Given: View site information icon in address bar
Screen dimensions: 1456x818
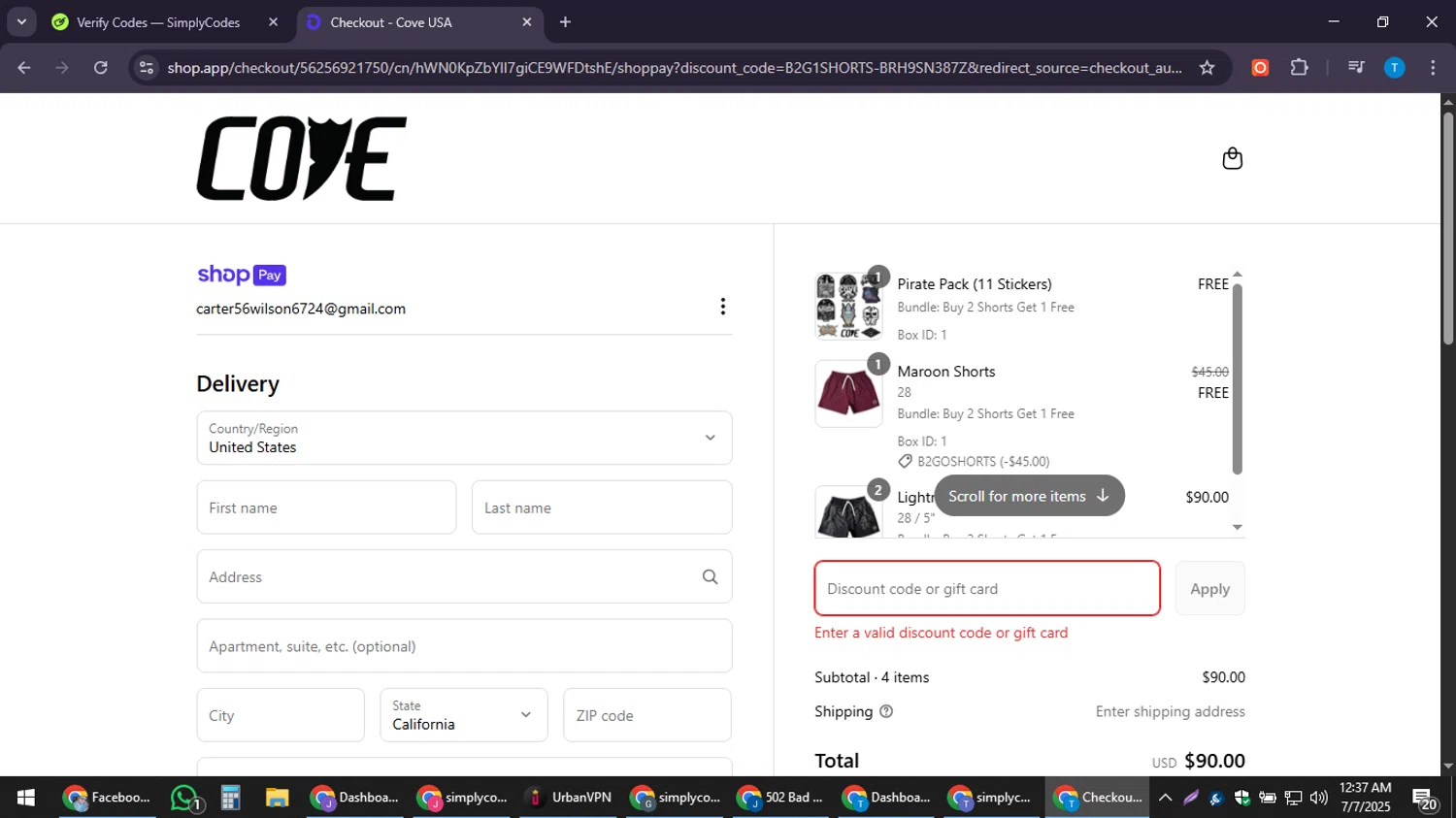Looking at the screenshot, I should (x=147, y=67).
